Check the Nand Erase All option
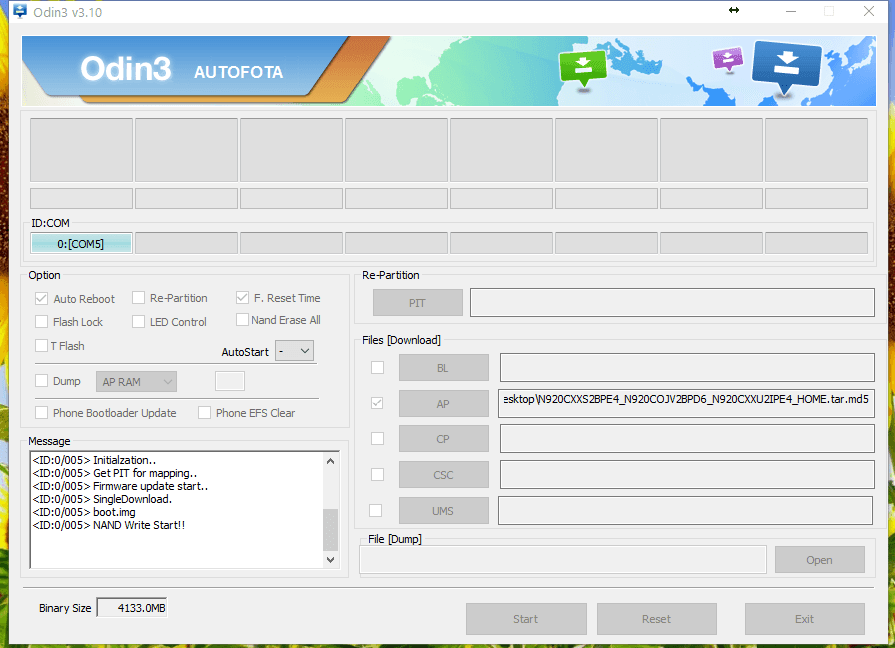 [x=242, y=320]
